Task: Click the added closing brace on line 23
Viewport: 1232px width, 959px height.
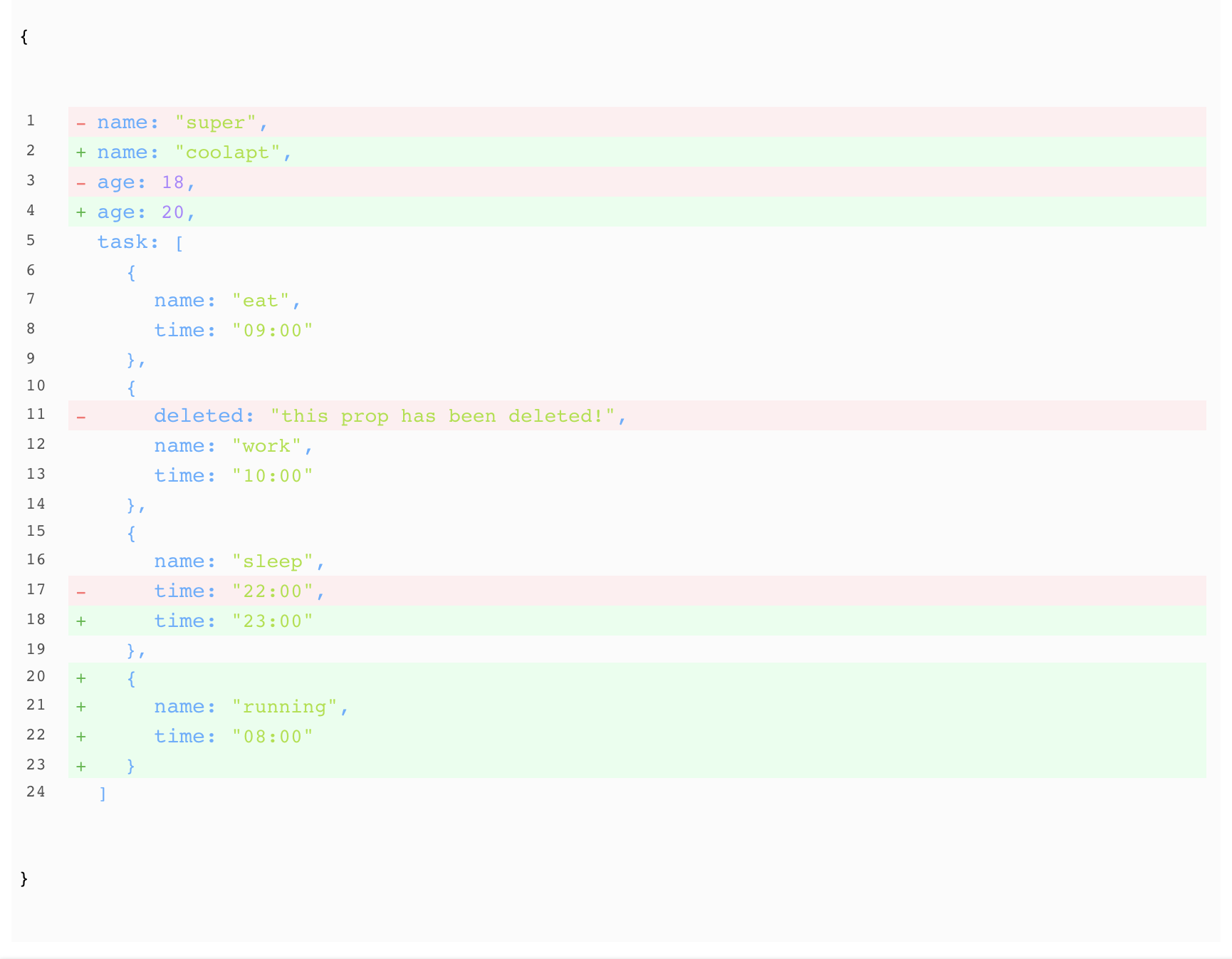Action: [132, 766]
